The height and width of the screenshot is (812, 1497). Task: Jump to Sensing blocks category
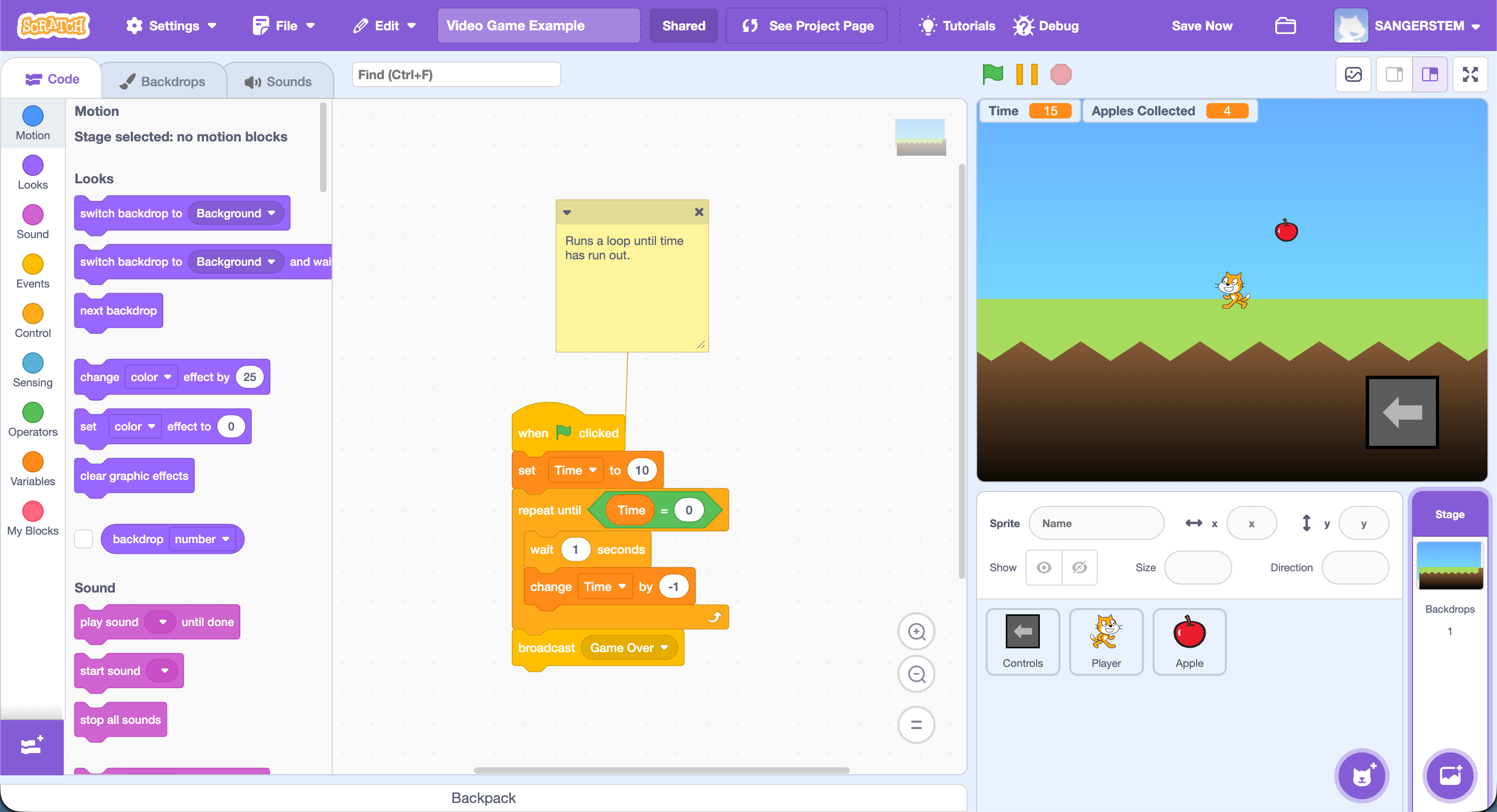point(32,370)
